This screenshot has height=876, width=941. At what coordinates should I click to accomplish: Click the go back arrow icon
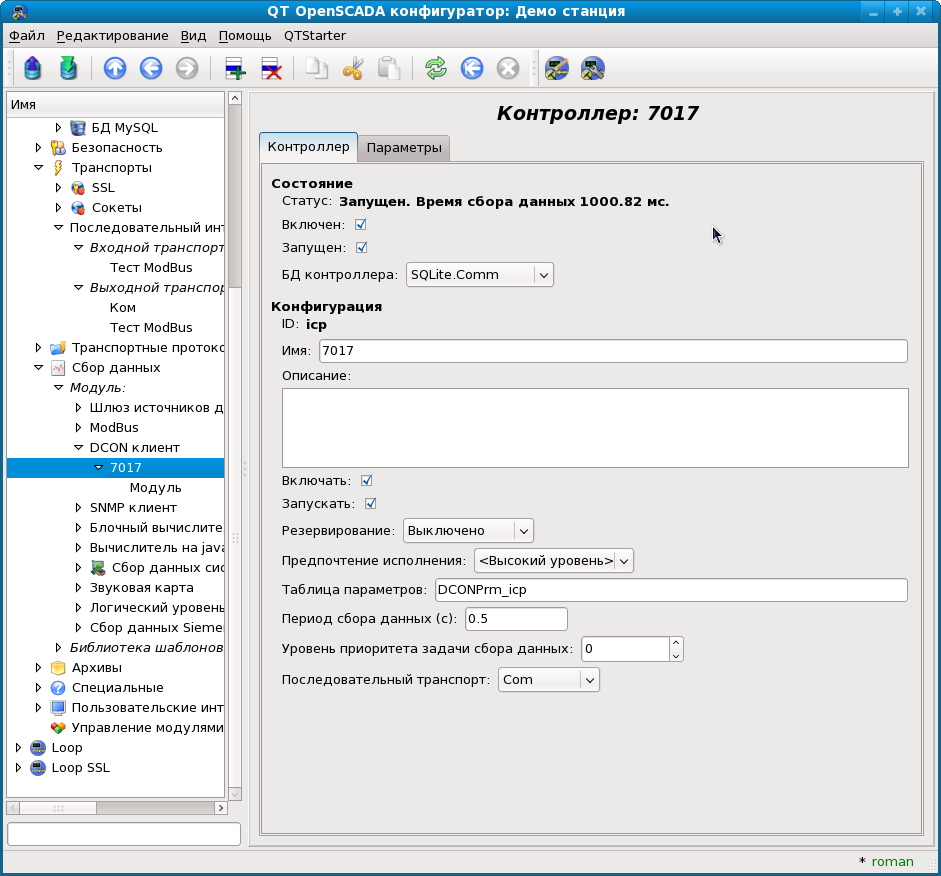pos(151,69)
